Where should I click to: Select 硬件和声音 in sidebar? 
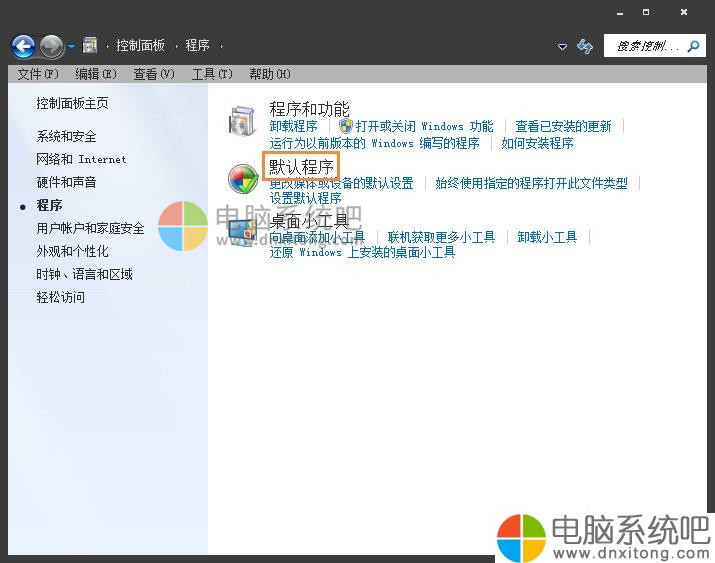67,182
